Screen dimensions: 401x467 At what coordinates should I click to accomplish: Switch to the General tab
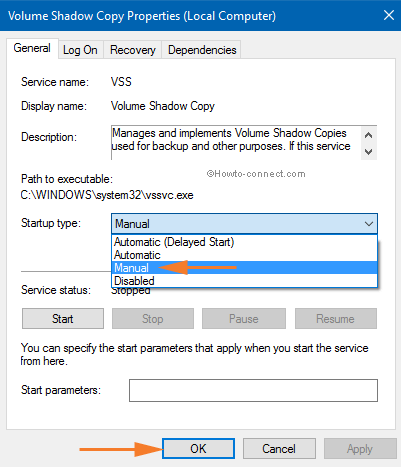(32, 49)
